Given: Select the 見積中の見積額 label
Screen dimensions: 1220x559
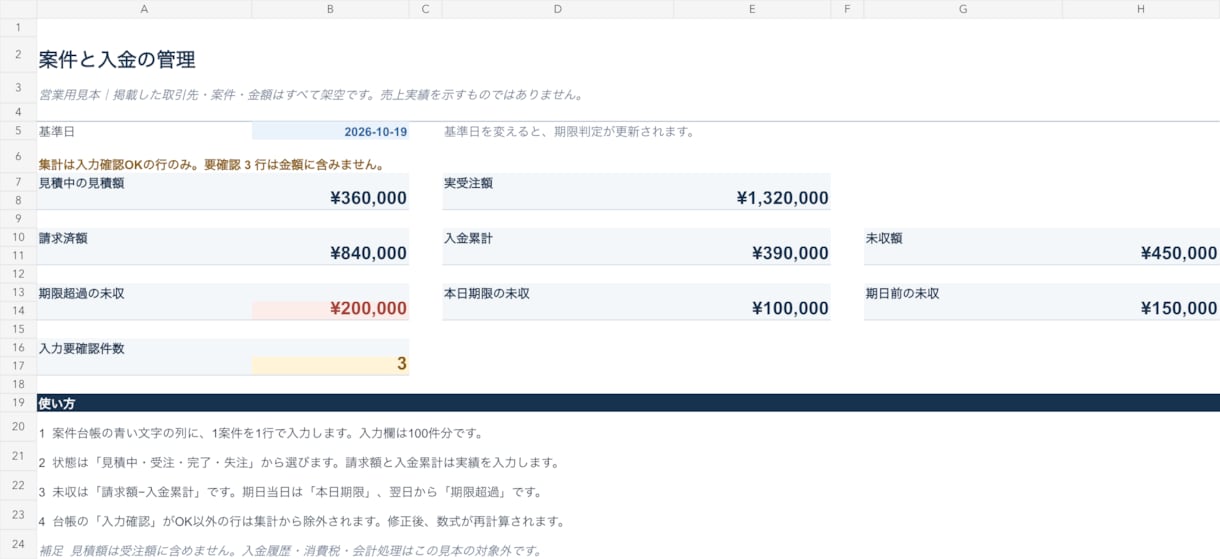Looking at the screenshot, I should [x=82, y=183].
